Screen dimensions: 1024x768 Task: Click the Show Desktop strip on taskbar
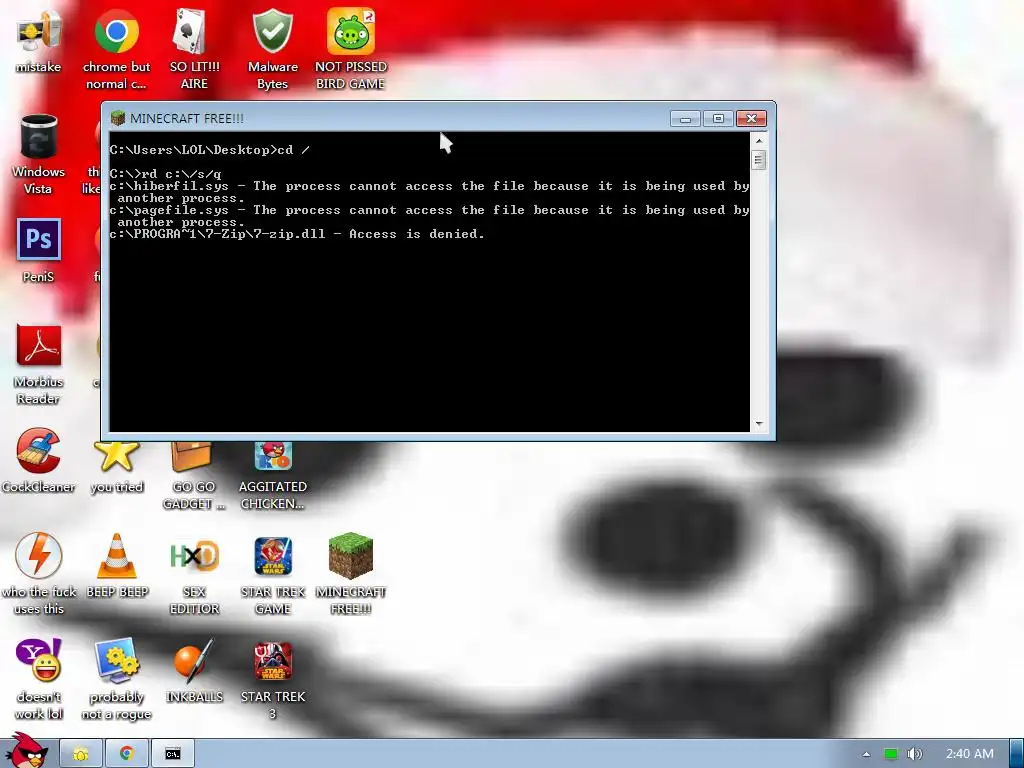[1017, 754]
